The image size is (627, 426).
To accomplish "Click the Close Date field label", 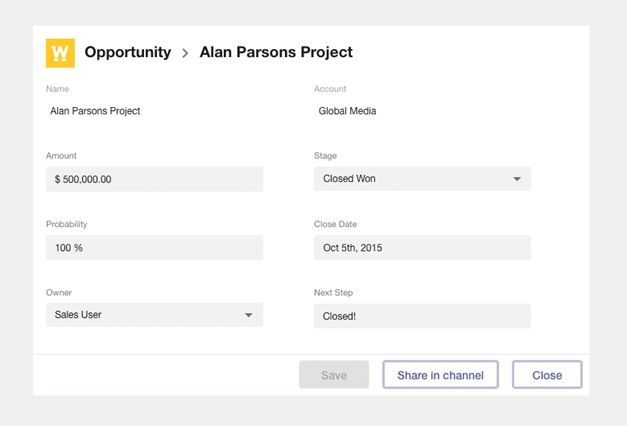I will [x=335, y=224].
